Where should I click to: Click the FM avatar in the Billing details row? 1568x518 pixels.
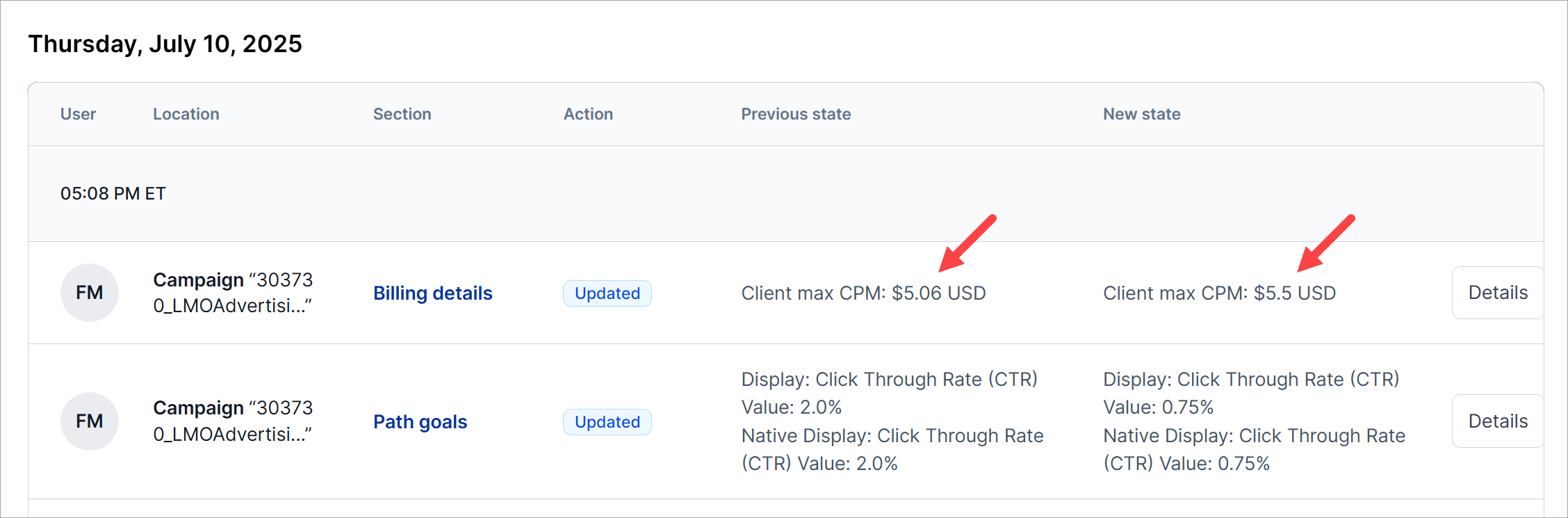pyautogui.click(x=90, y=293)
